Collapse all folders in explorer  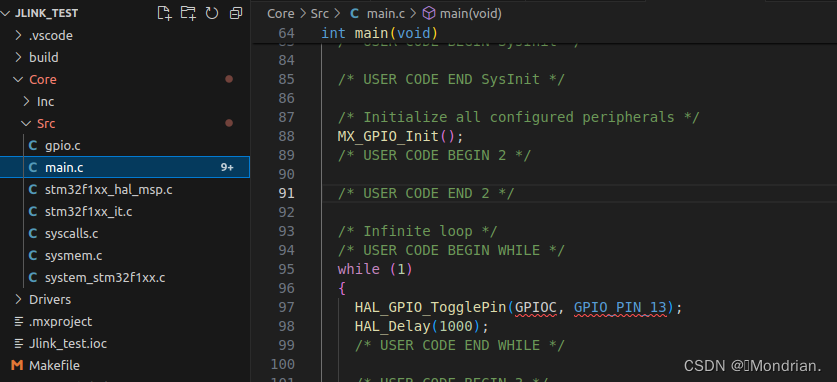tap(236, 13)
